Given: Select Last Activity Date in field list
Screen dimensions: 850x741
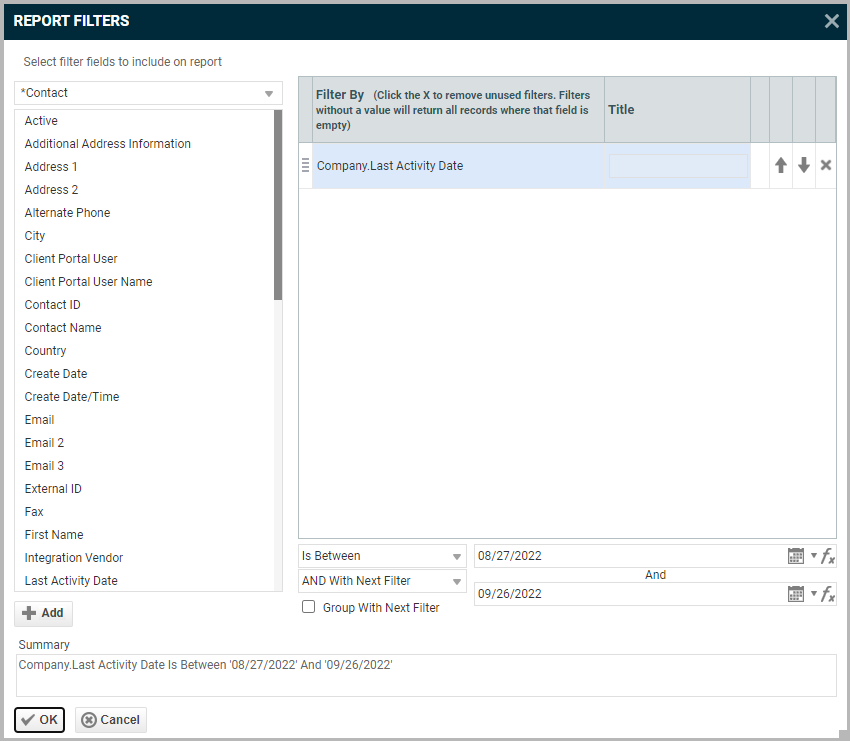Looking at the screenshot, I should click(71, 581).
